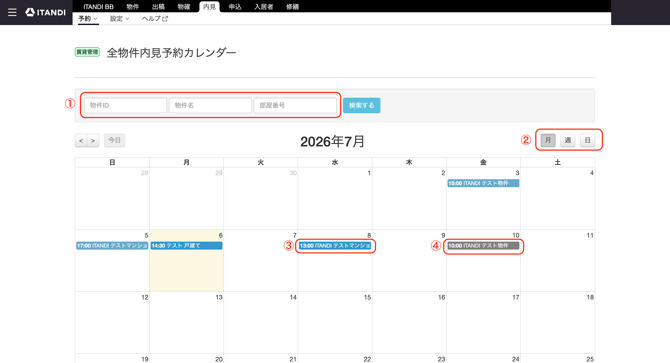The image size is (670, 363).
Task: Go to previous month with < button
Action: pyautogui.click(x=81, y=141)
